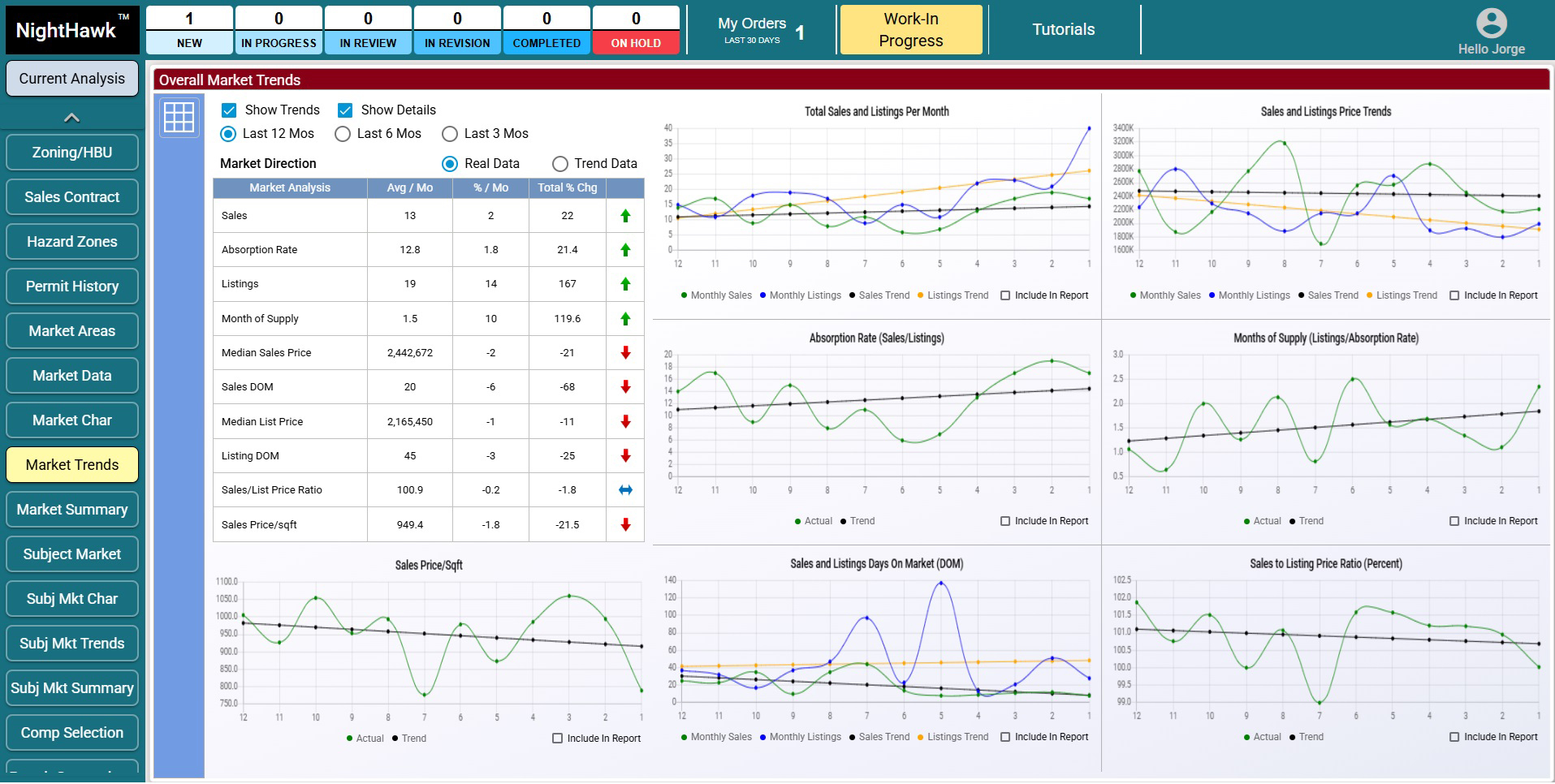The width and height of the screenshot is (1555, 784).
Task: Show COMPLETED orders tile
Action: click(x=546, y=30)
